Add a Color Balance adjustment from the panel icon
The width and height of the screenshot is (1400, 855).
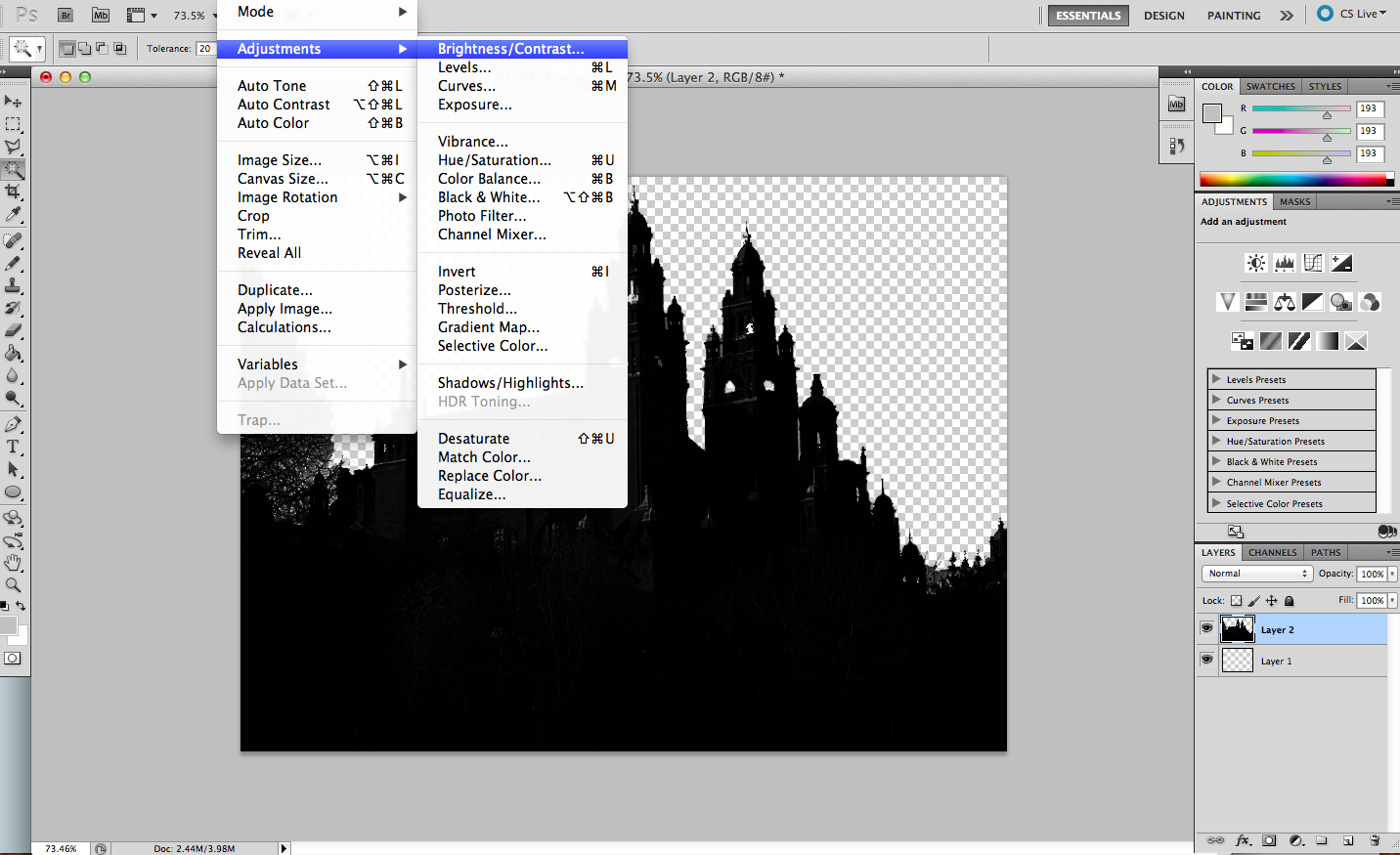1285,302
